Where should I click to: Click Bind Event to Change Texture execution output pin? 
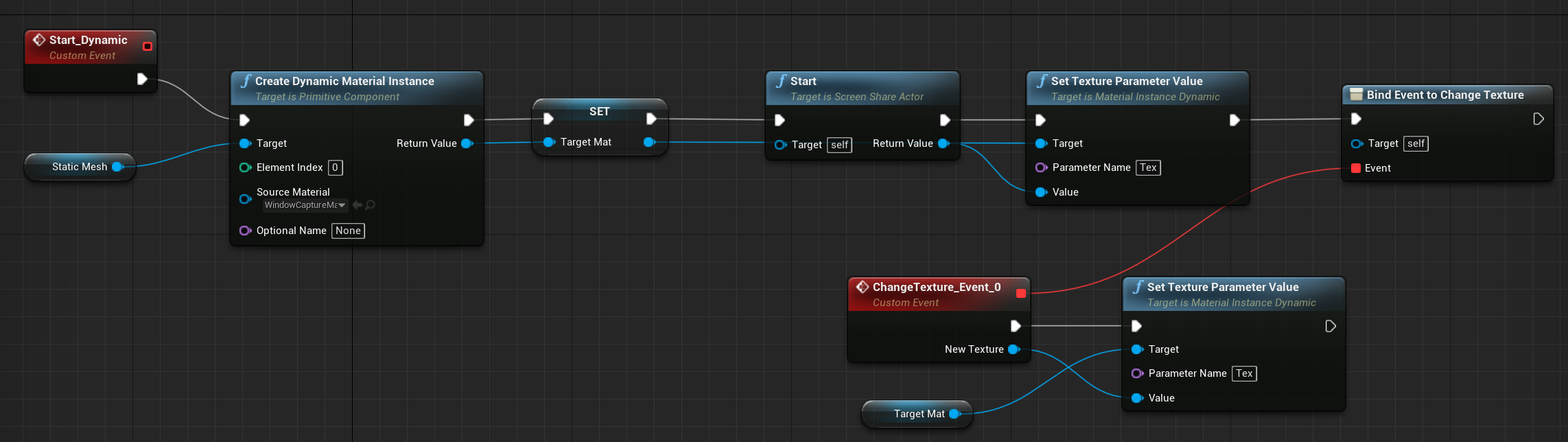(1538, 119)
